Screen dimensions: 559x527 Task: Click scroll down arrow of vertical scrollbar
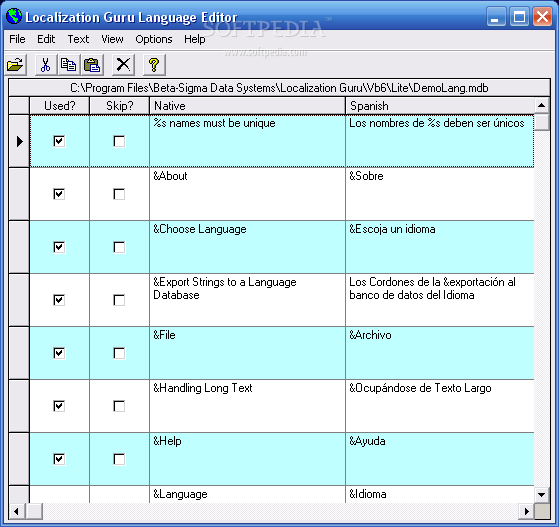pyautogui.click(x=542, y=495)
